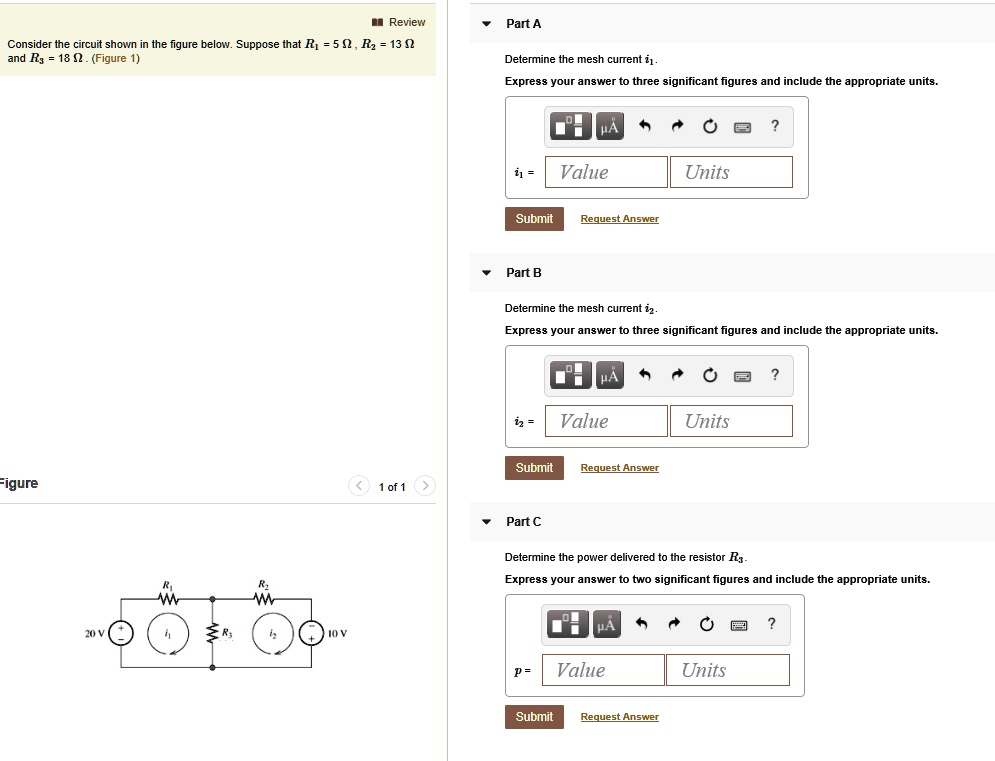Reset the Part B answer field
This screenshot has width=995, height=761.
tap(710, 376)
